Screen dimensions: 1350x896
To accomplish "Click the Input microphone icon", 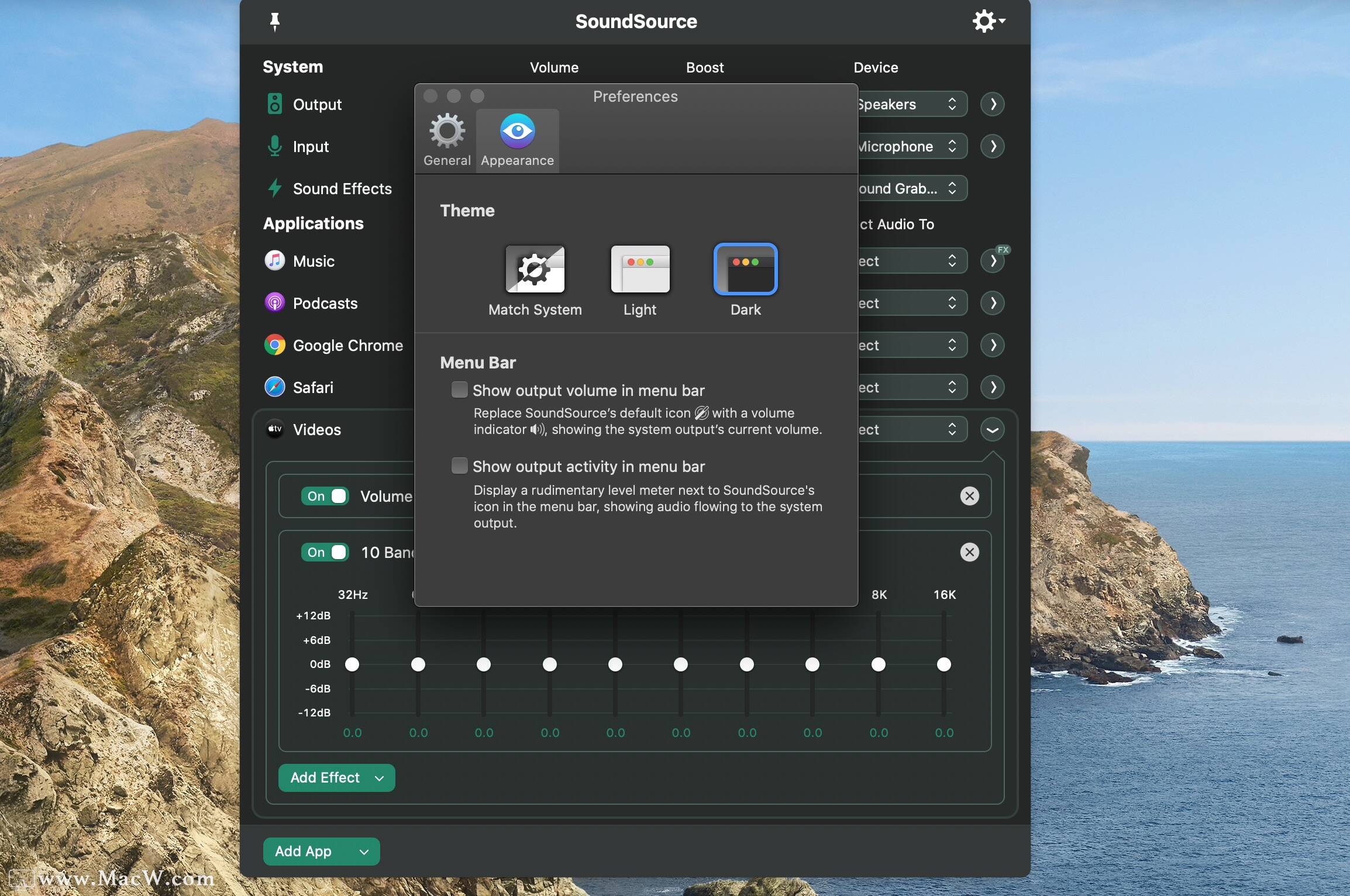I will (274, 146).
